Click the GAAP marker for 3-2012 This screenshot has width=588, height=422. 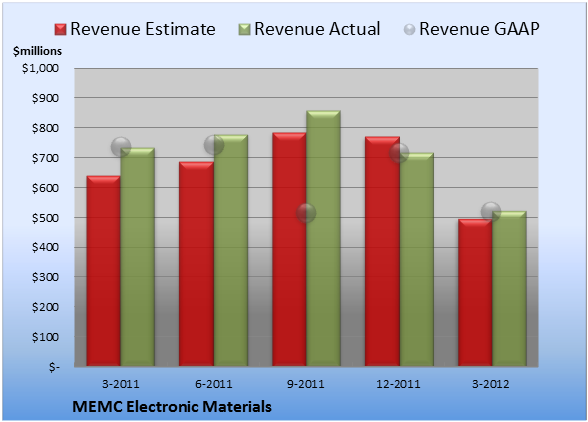click(x=491, y=212)
